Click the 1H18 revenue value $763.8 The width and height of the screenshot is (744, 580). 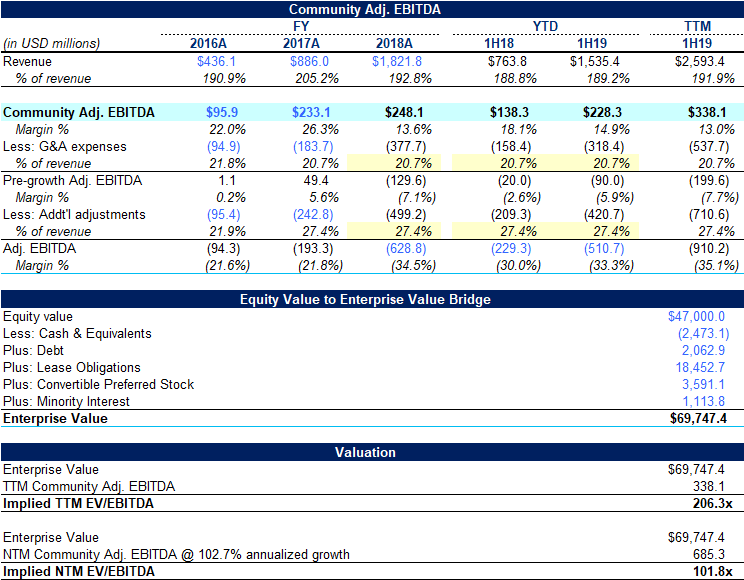coord(507,62)
